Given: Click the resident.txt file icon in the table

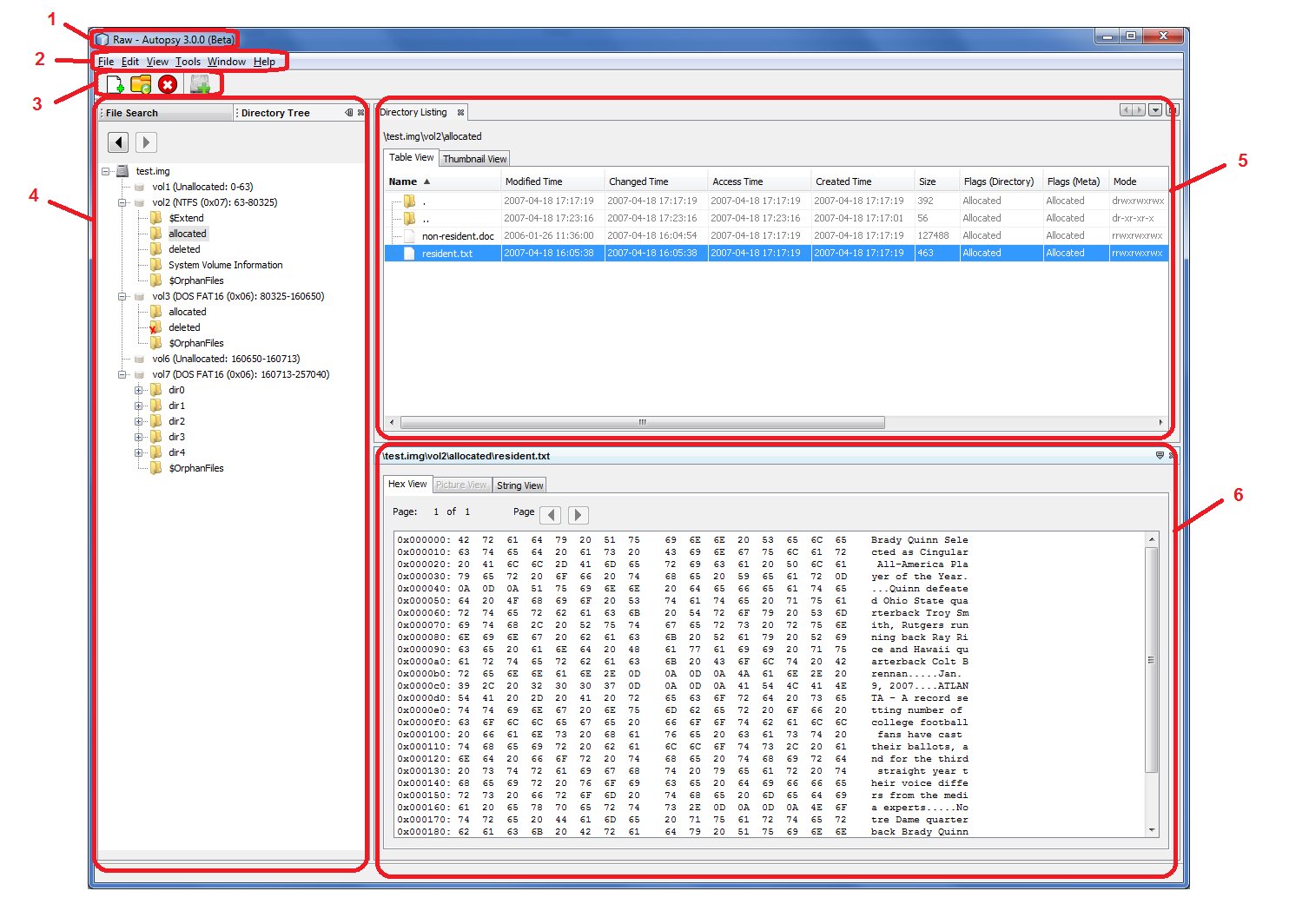Looking at the screenshot, I should (409, 254).
